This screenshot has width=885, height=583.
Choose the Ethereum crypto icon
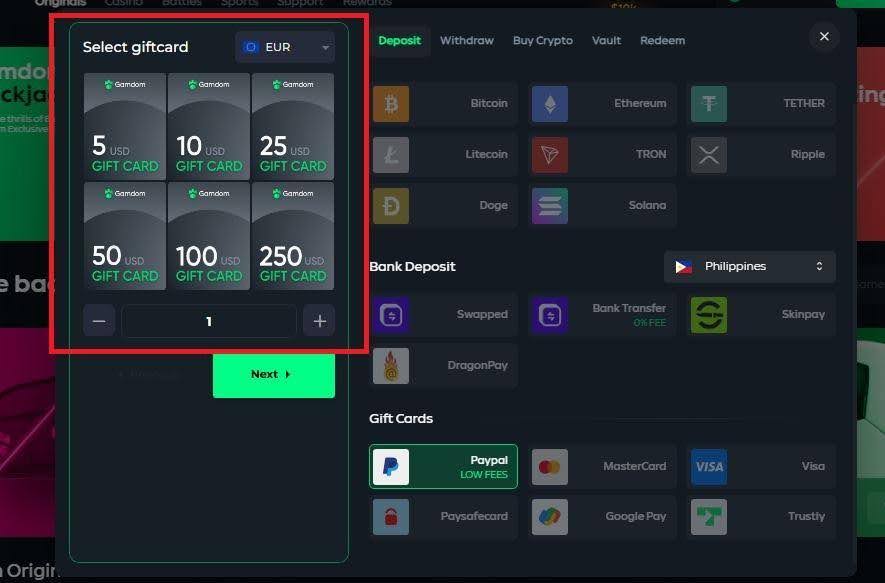[550, 104]
